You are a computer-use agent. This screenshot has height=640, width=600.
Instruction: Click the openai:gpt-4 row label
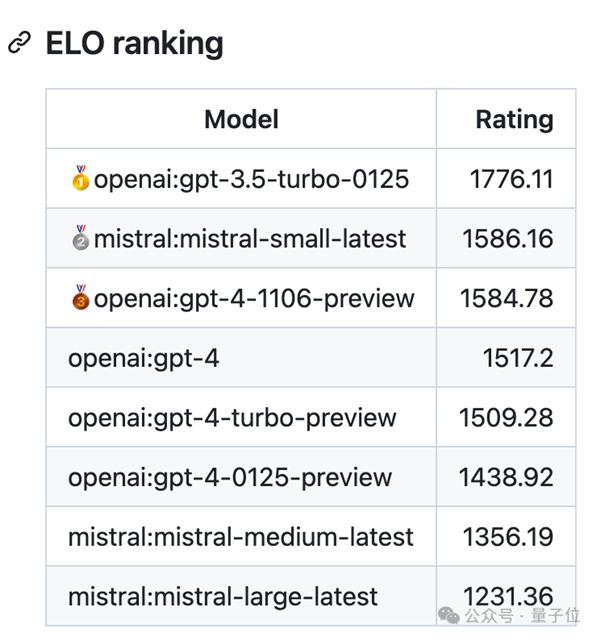click(x=143, y=358)
